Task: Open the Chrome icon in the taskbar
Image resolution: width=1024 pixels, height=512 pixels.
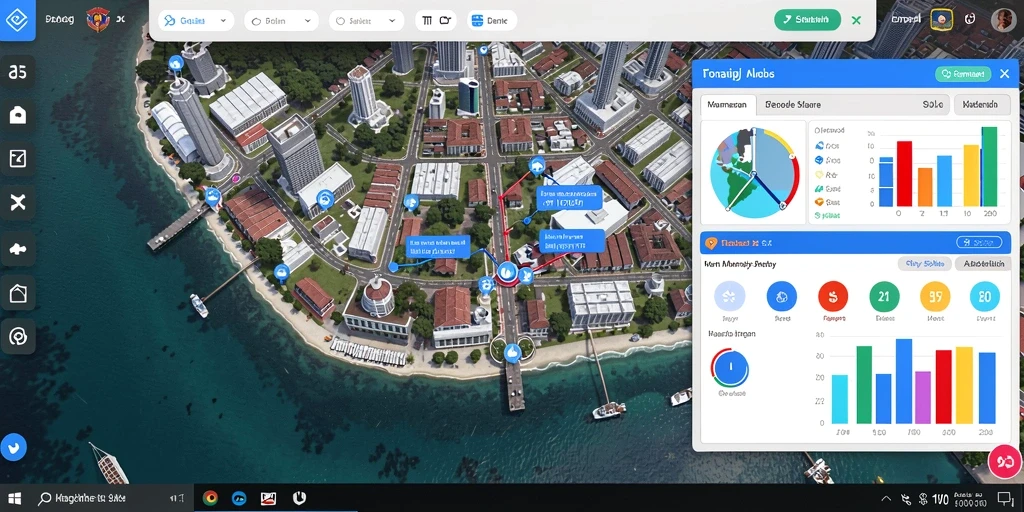Action: pos(210,498)
